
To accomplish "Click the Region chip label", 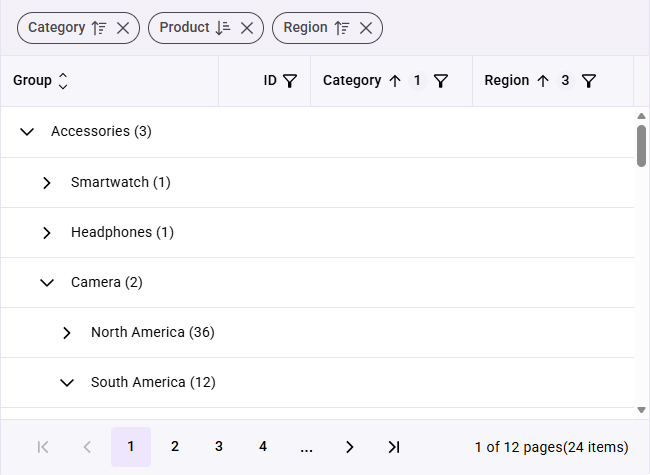I will [x=305, y=27].
